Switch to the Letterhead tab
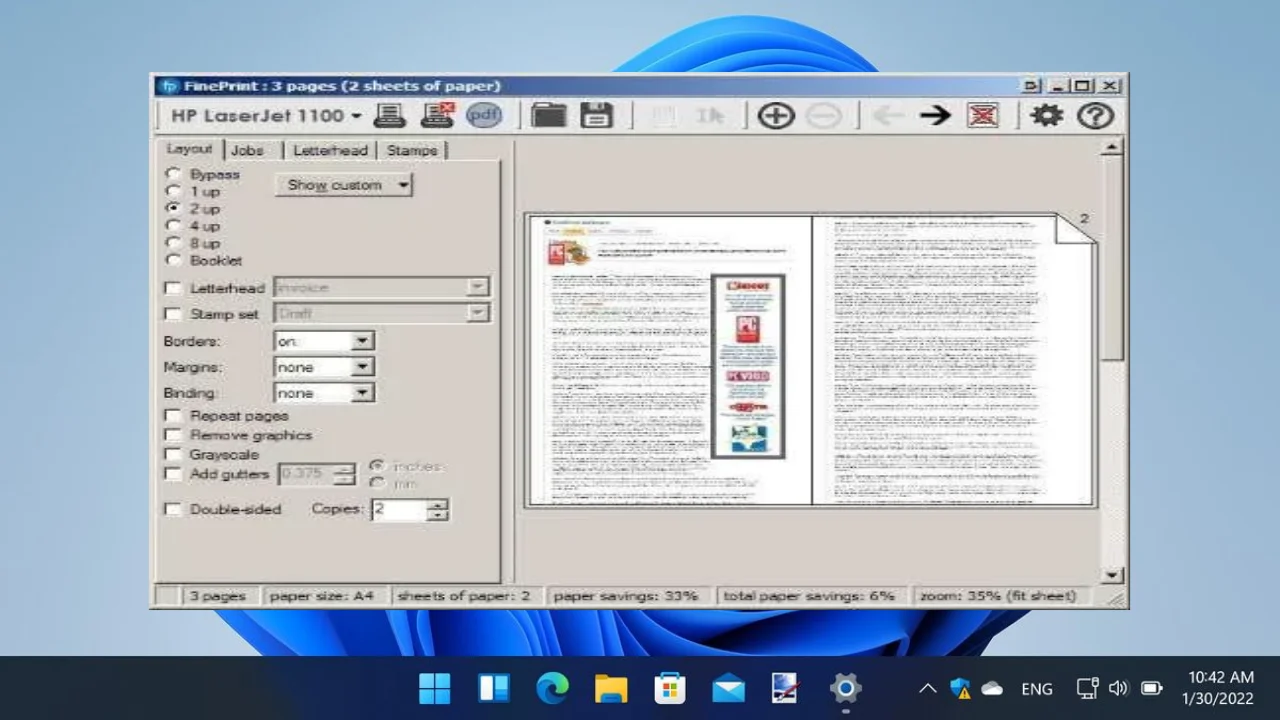This screenshot has height=720, width=1280. 330,150
